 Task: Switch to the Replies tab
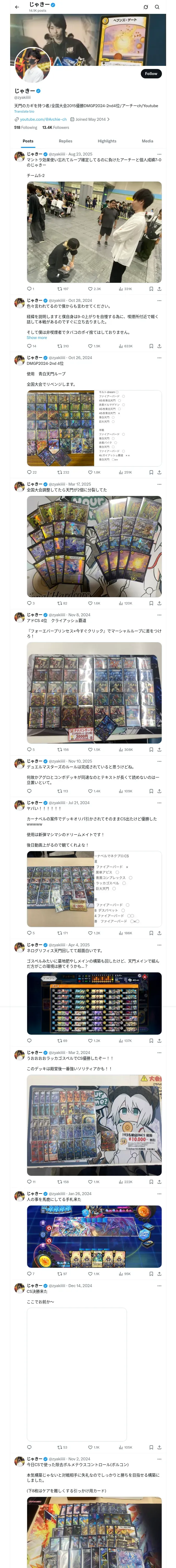point(65,141)
